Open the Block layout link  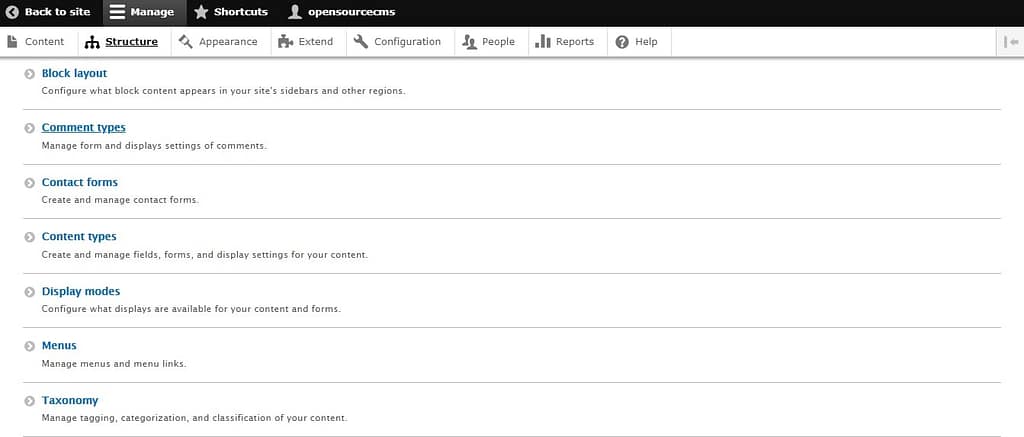click(x=74, y=73)
